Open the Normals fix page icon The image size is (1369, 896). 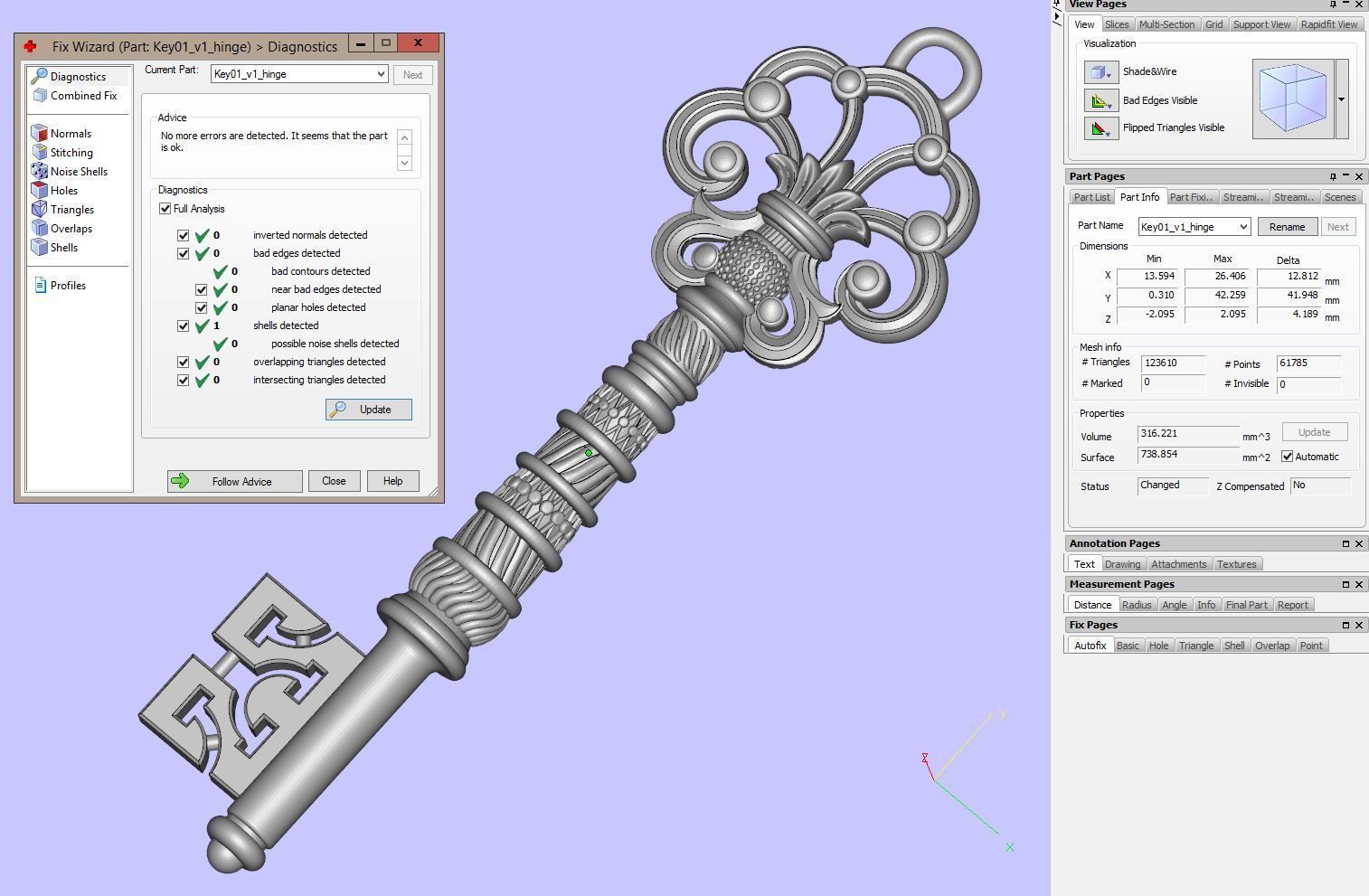(x=40, y=134)
